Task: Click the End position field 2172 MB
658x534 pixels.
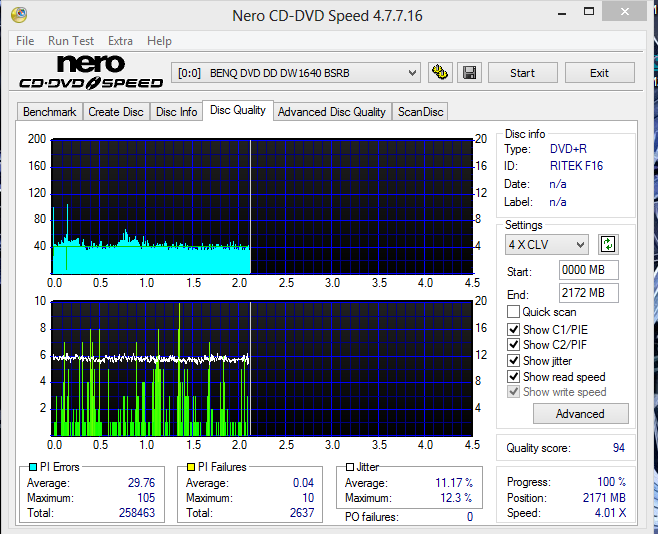Action: tap(589, 293)
